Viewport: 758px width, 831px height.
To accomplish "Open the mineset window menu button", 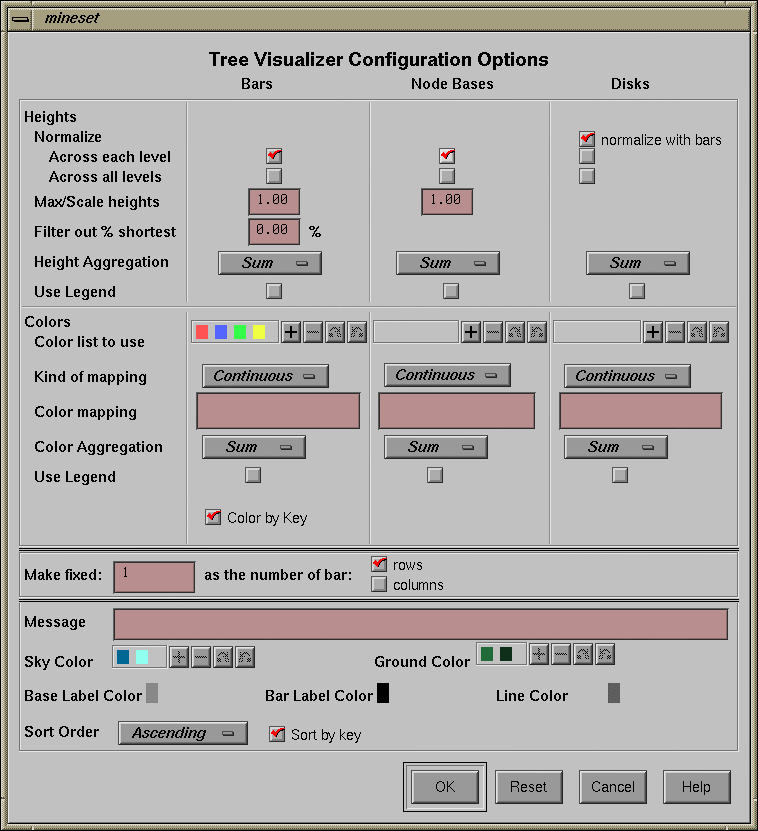I will [x=20, y=18].
